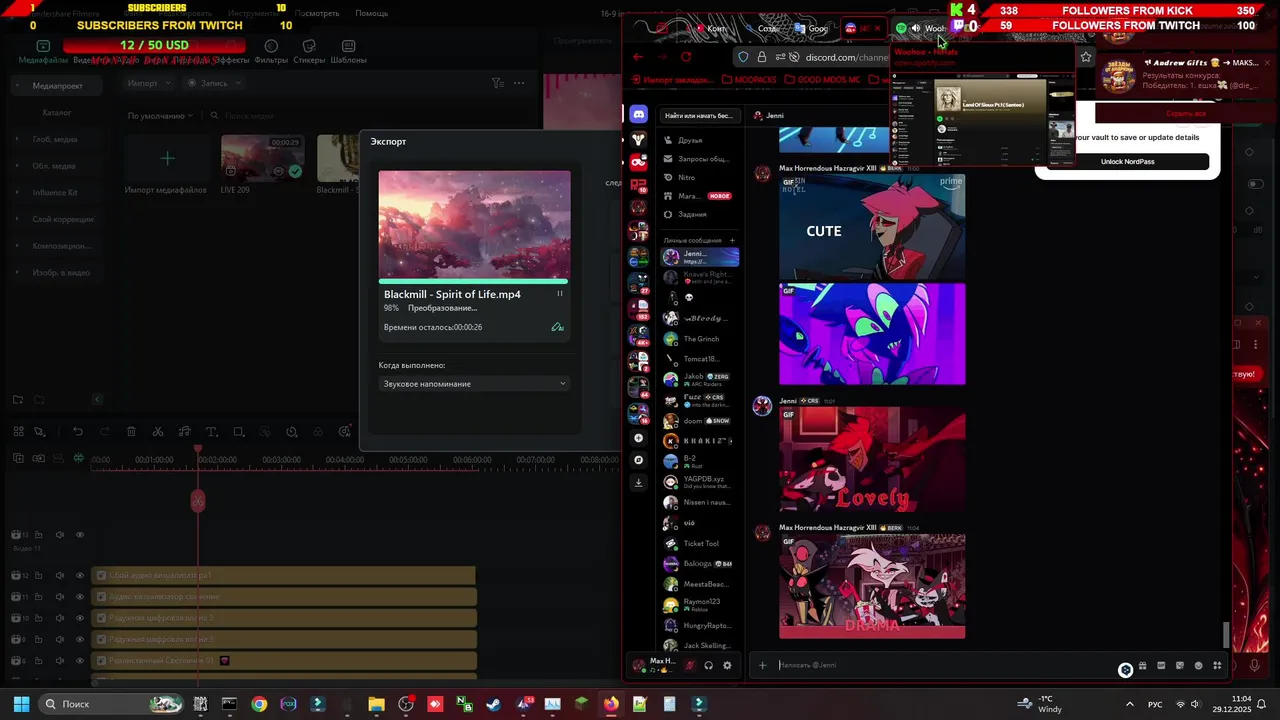Click Download Apps icon in Discord sidebar
Screen dimensions: 1280x720
tap(639, 482)
